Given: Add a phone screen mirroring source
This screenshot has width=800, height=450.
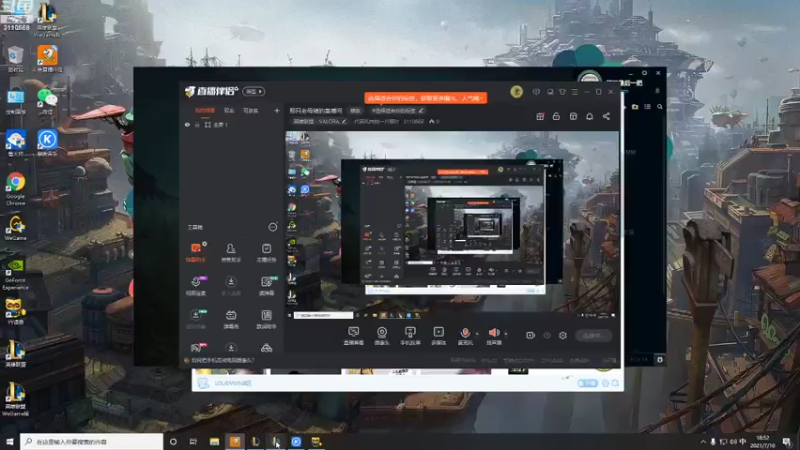Looking at the screenshot, I should (410, 336).
